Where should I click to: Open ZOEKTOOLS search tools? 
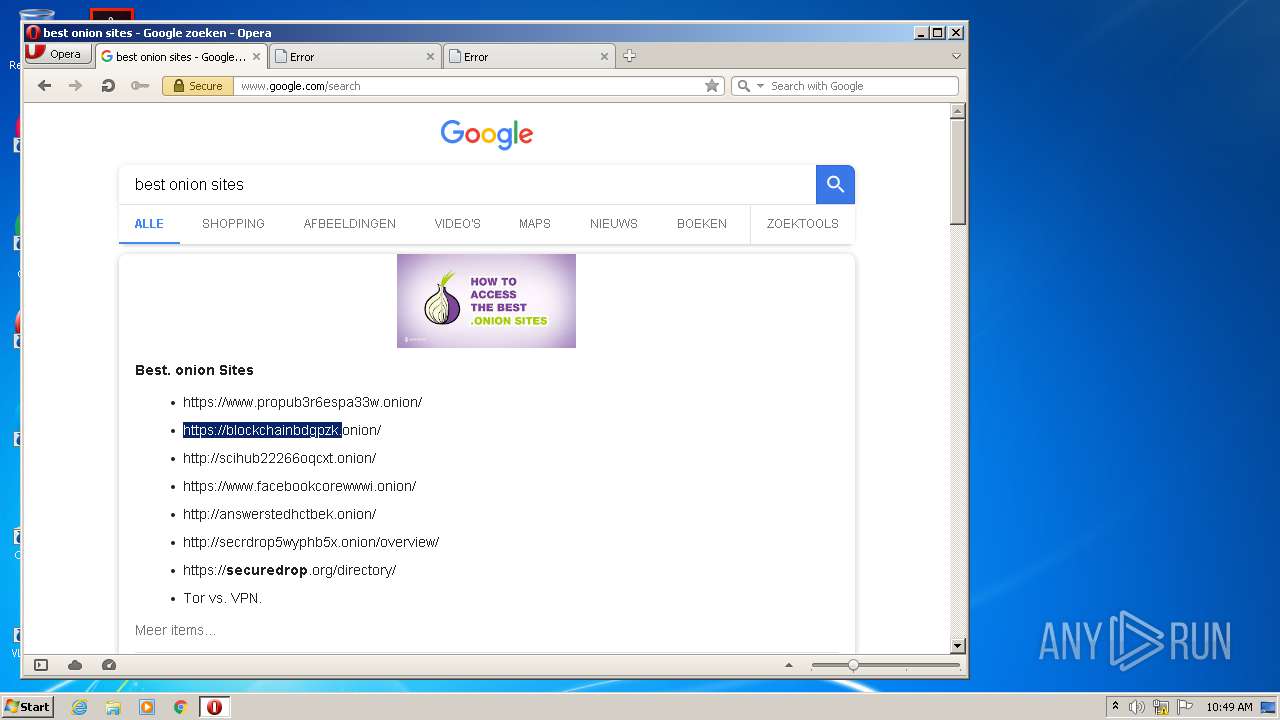[802, 224]
